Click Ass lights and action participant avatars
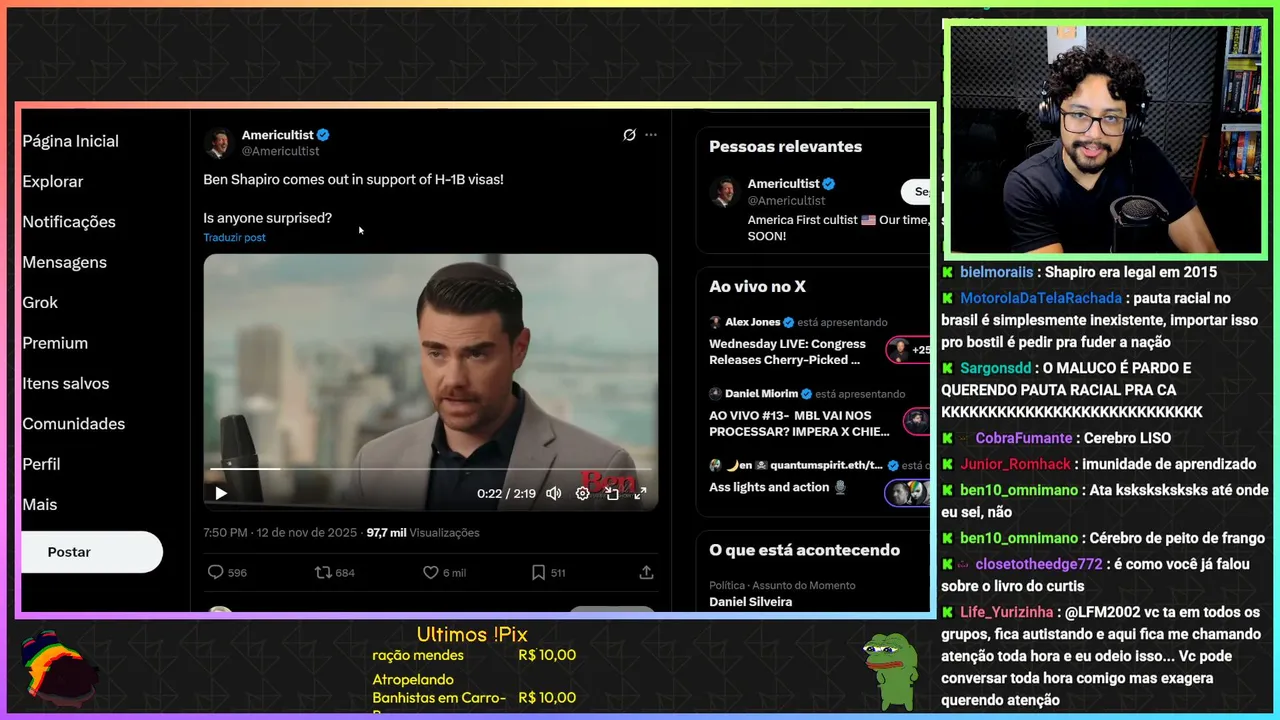Screen dimensions: 1280x720 pyautogui.click(x=907, y=492)
